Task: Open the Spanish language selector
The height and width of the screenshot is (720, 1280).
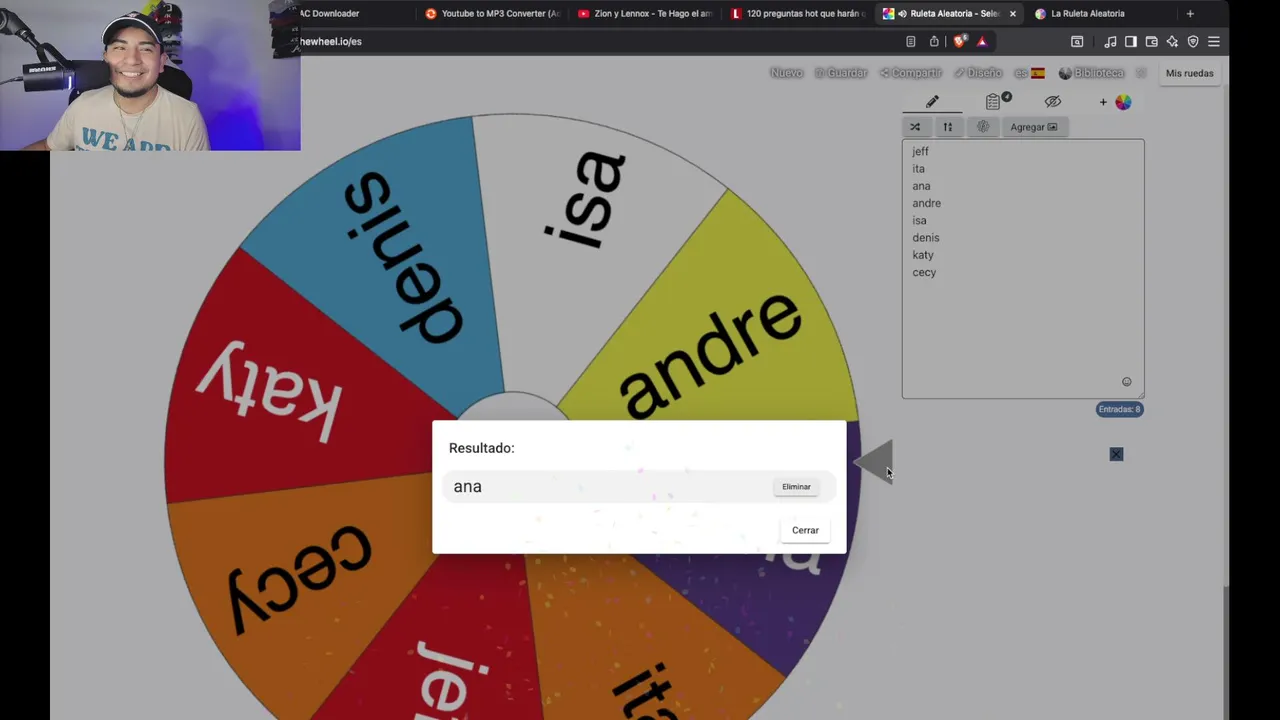Action: (1029, 73)
